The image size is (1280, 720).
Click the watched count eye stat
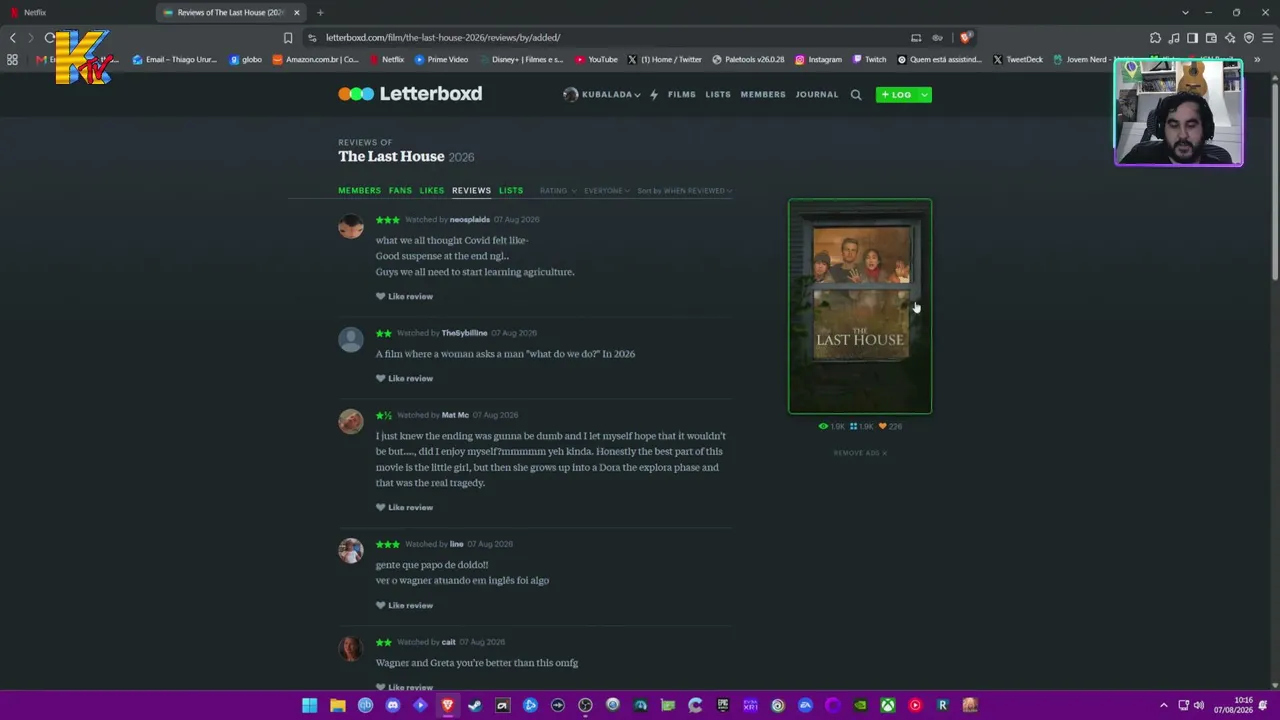pyautogui.click(x=832, y=426)
